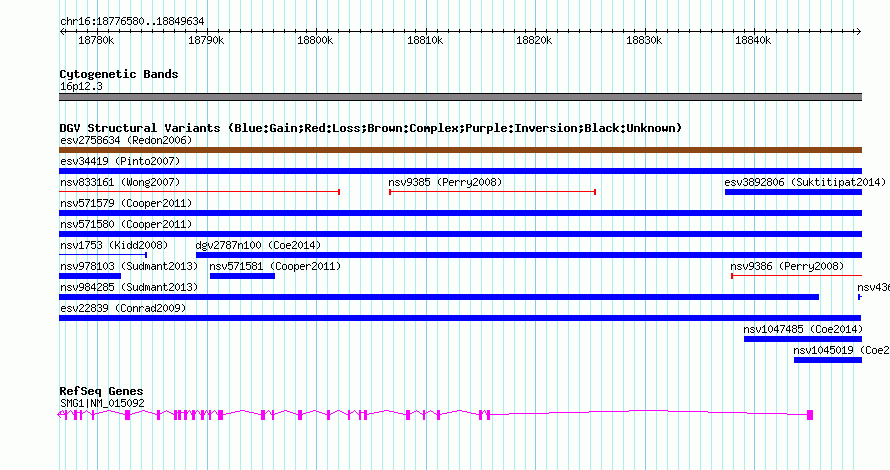
Task: Open the nsv1045019 variant label
Action: coord(841,350)
